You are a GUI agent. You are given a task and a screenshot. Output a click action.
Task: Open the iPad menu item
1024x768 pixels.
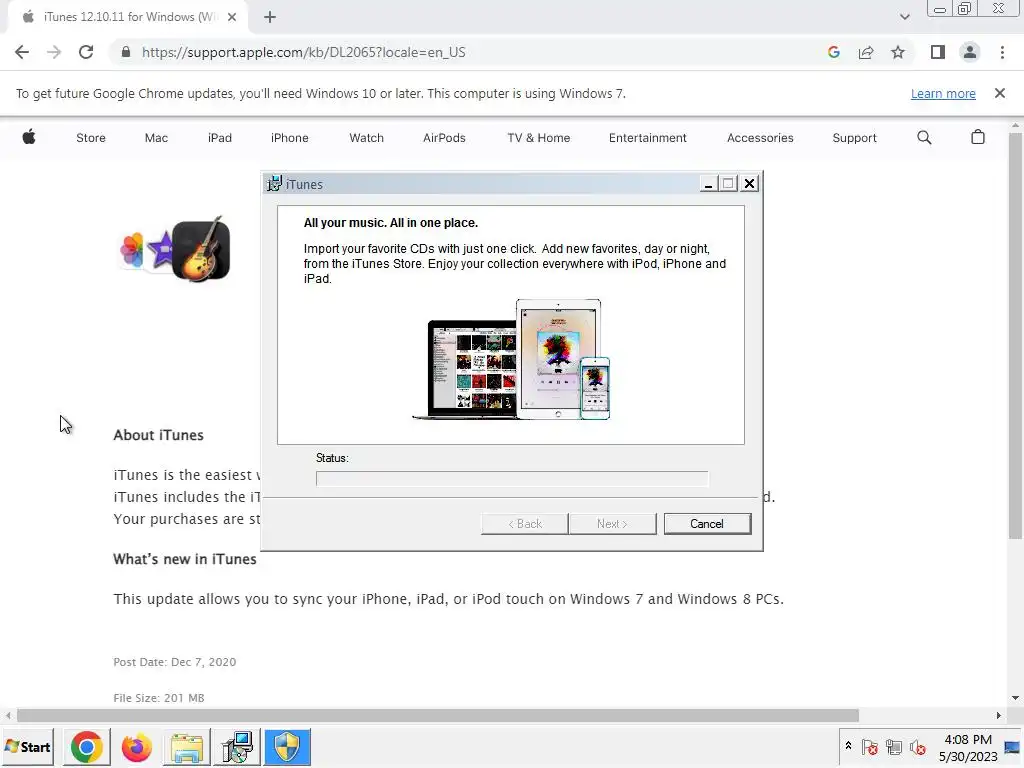coord(219,138)
